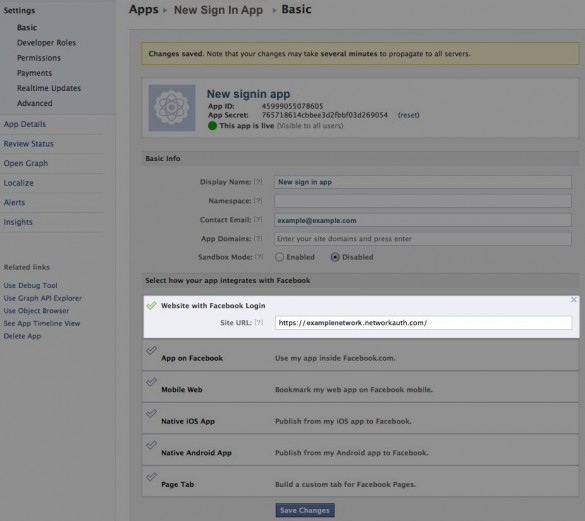Click the app atom logo thumbnail
This screenshot has height=521, width=585.
click(172, 108)
